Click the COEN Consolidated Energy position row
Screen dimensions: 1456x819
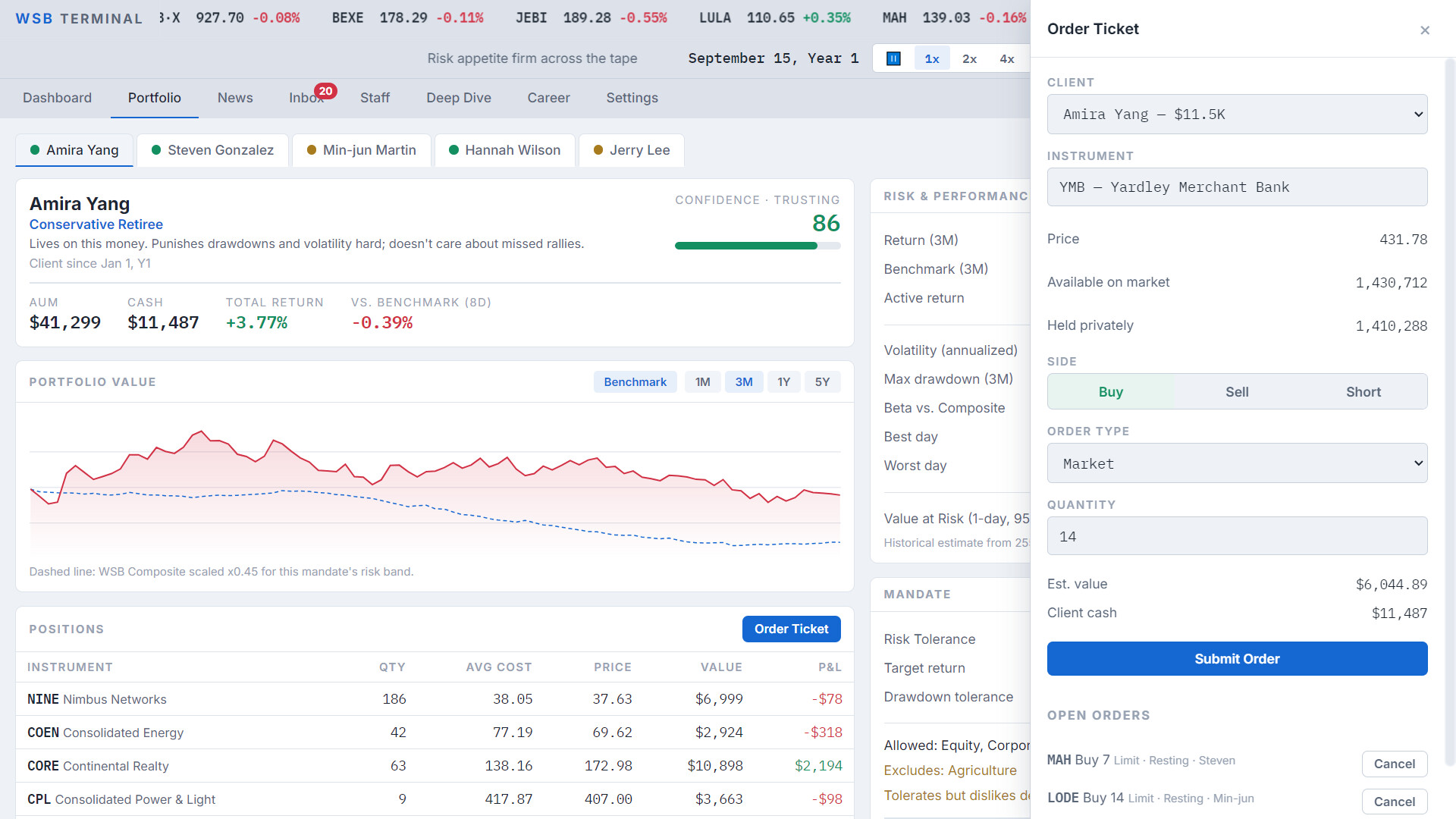(435, 733)
